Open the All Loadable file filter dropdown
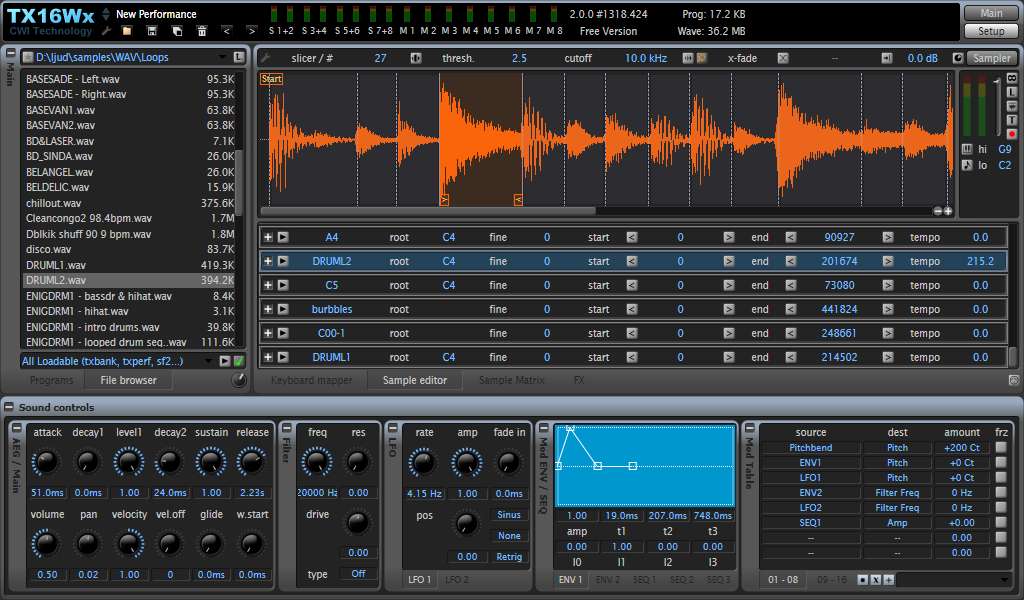The image size is (1024, 600). [208, 361]
